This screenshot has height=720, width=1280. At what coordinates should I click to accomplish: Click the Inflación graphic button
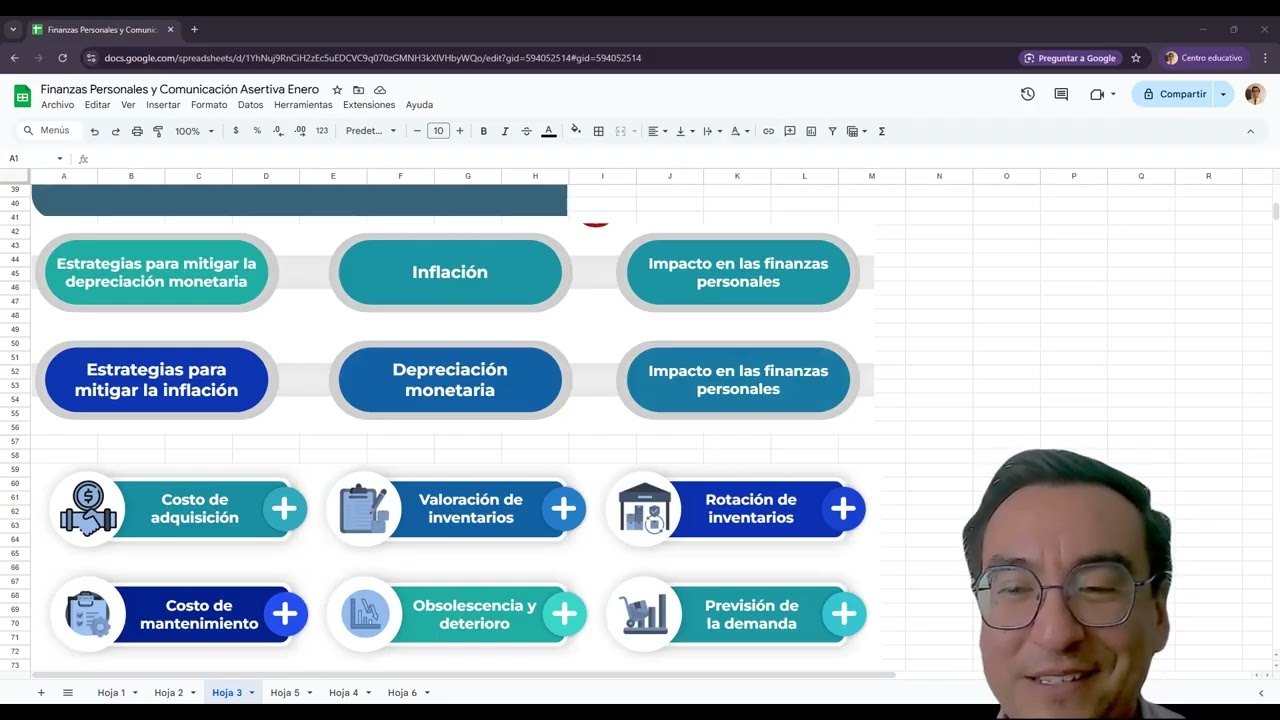point(450,272)
